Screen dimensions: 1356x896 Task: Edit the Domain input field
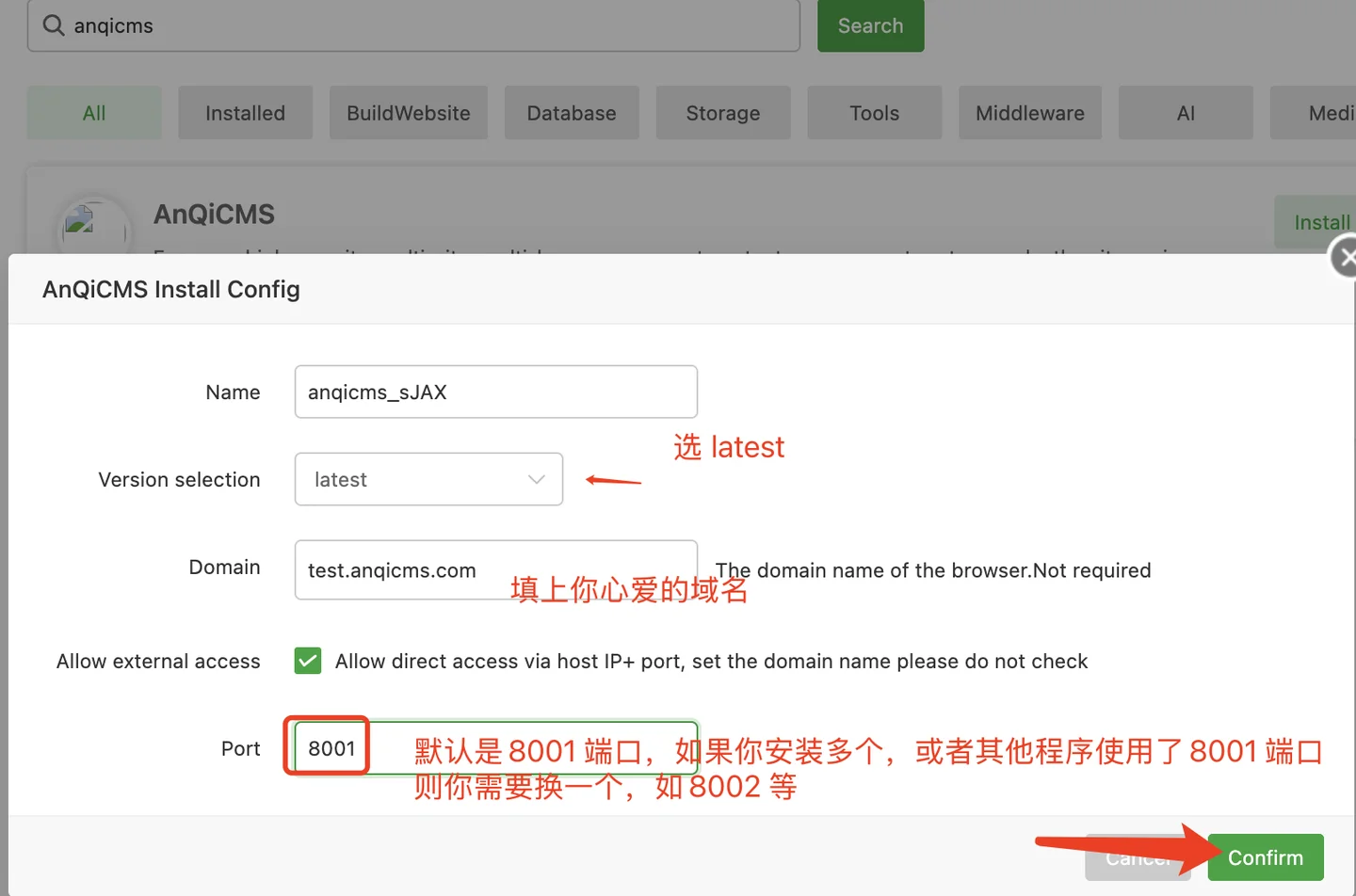(496, 569)
